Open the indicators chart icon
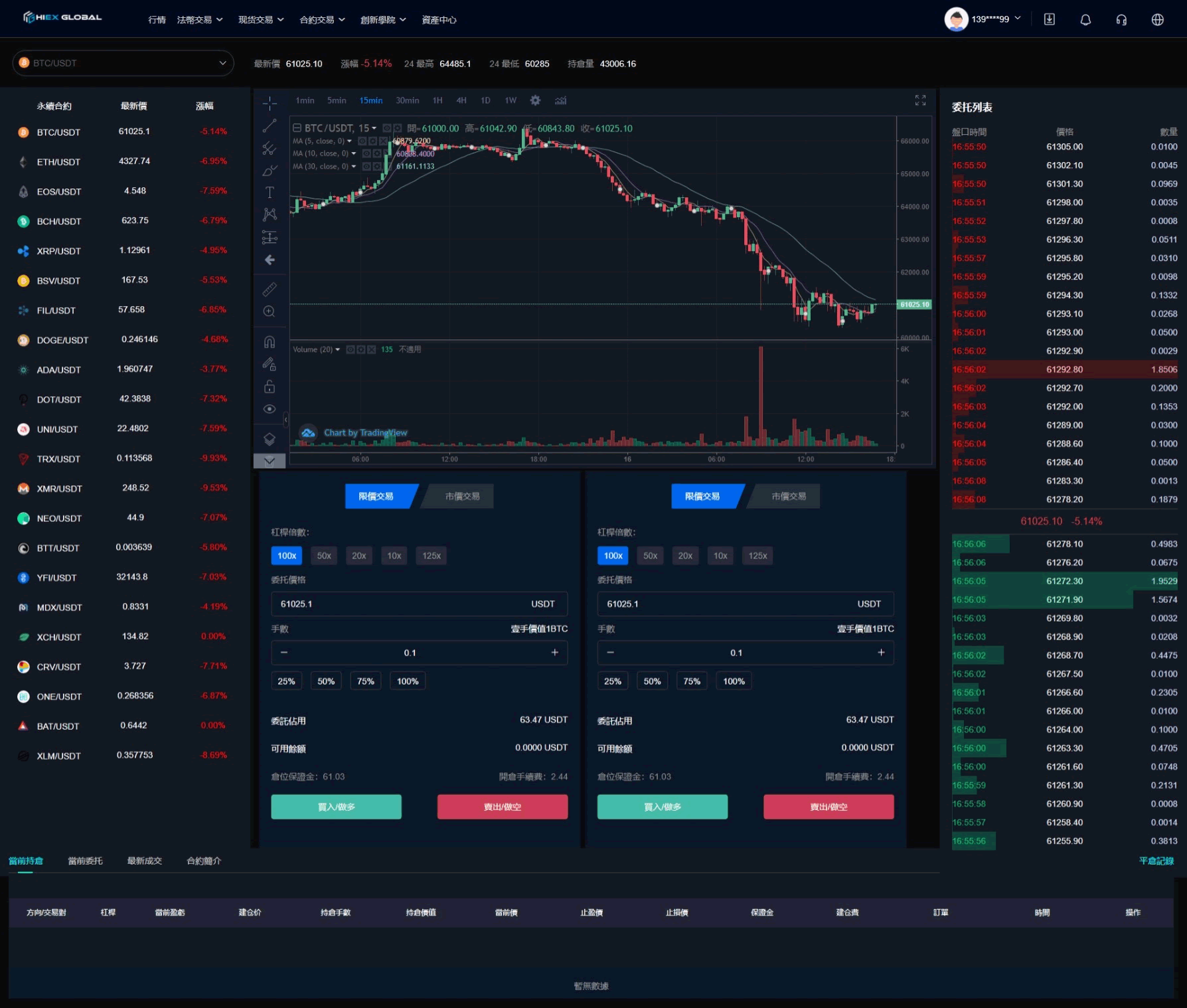1187x1008 pixels. [561, 100]
